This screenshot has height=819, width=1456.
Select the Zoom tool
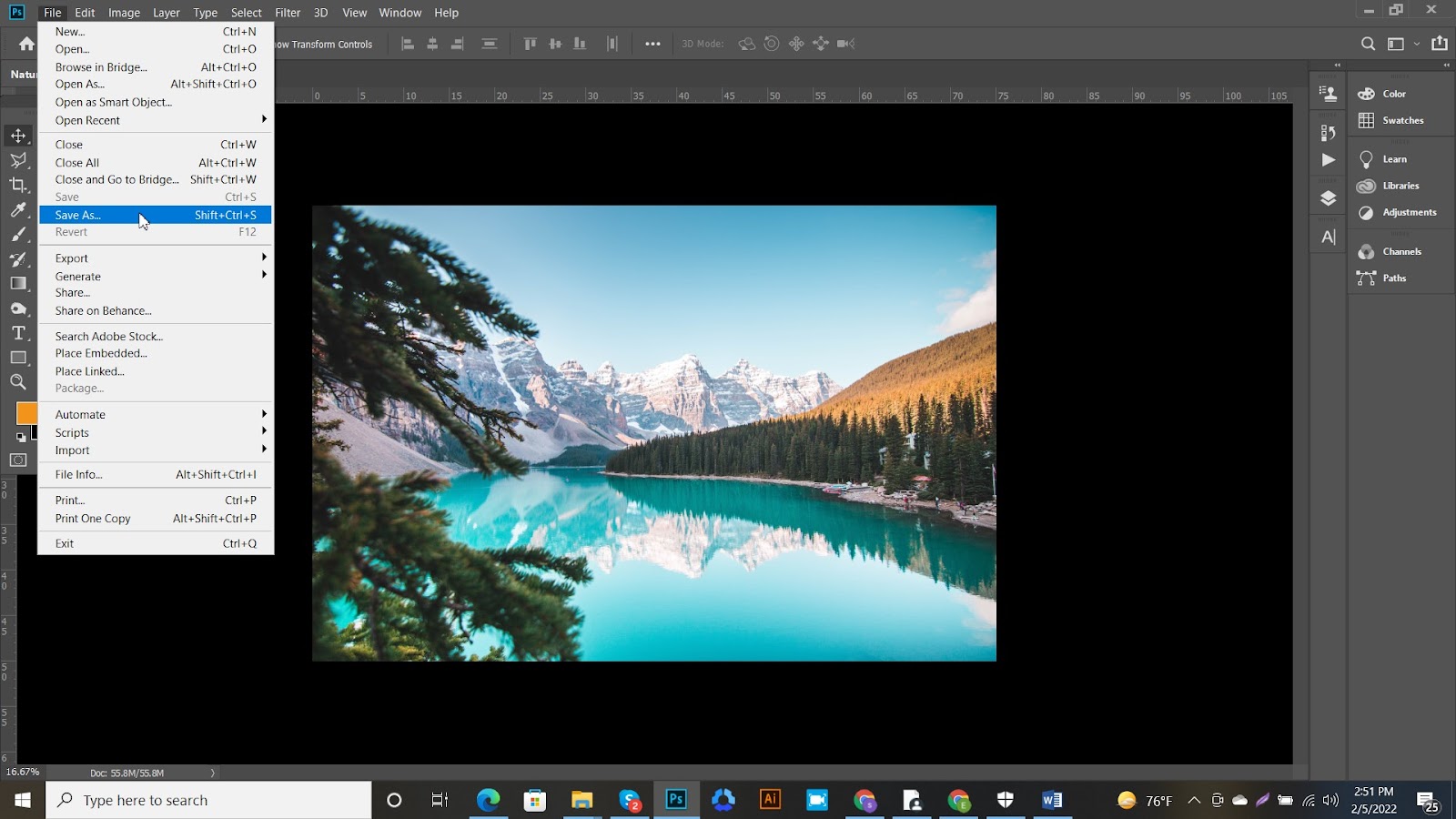[x=18, y=382]
